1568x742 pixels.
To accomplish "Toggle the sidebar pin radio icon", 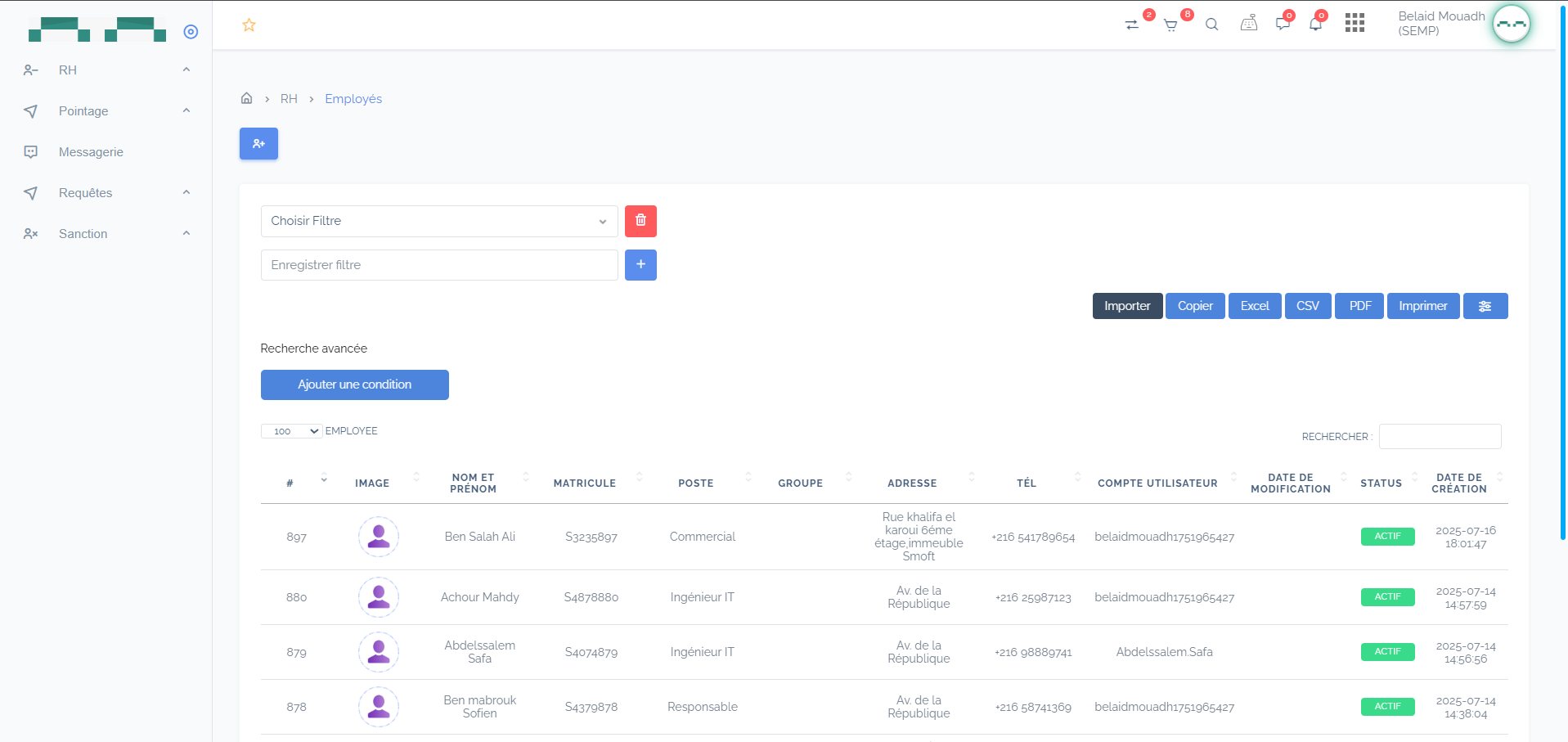I will tap(191, 32).
